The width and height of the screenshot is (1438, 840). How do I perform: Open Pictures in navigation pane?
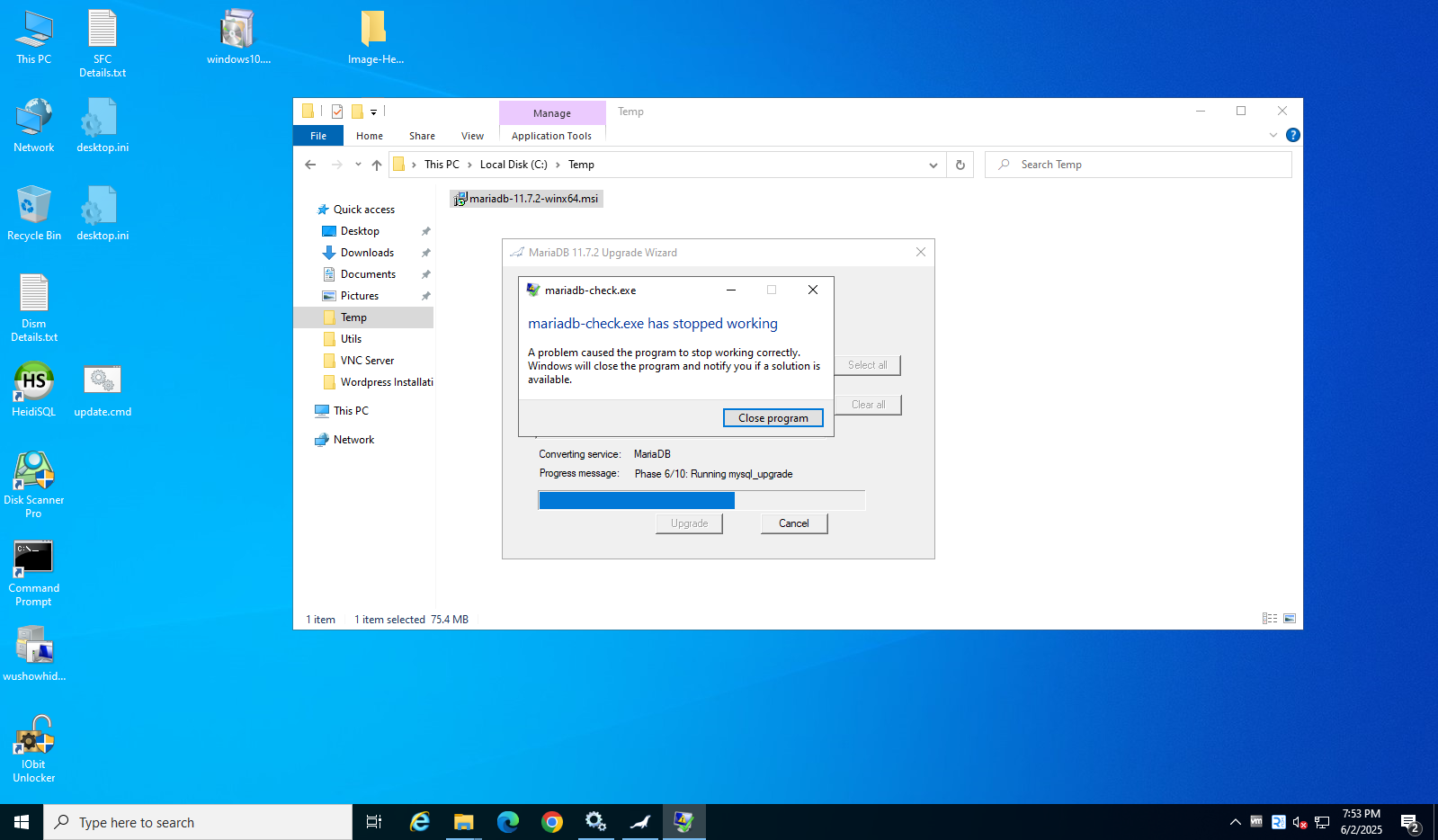coord(360,296)
